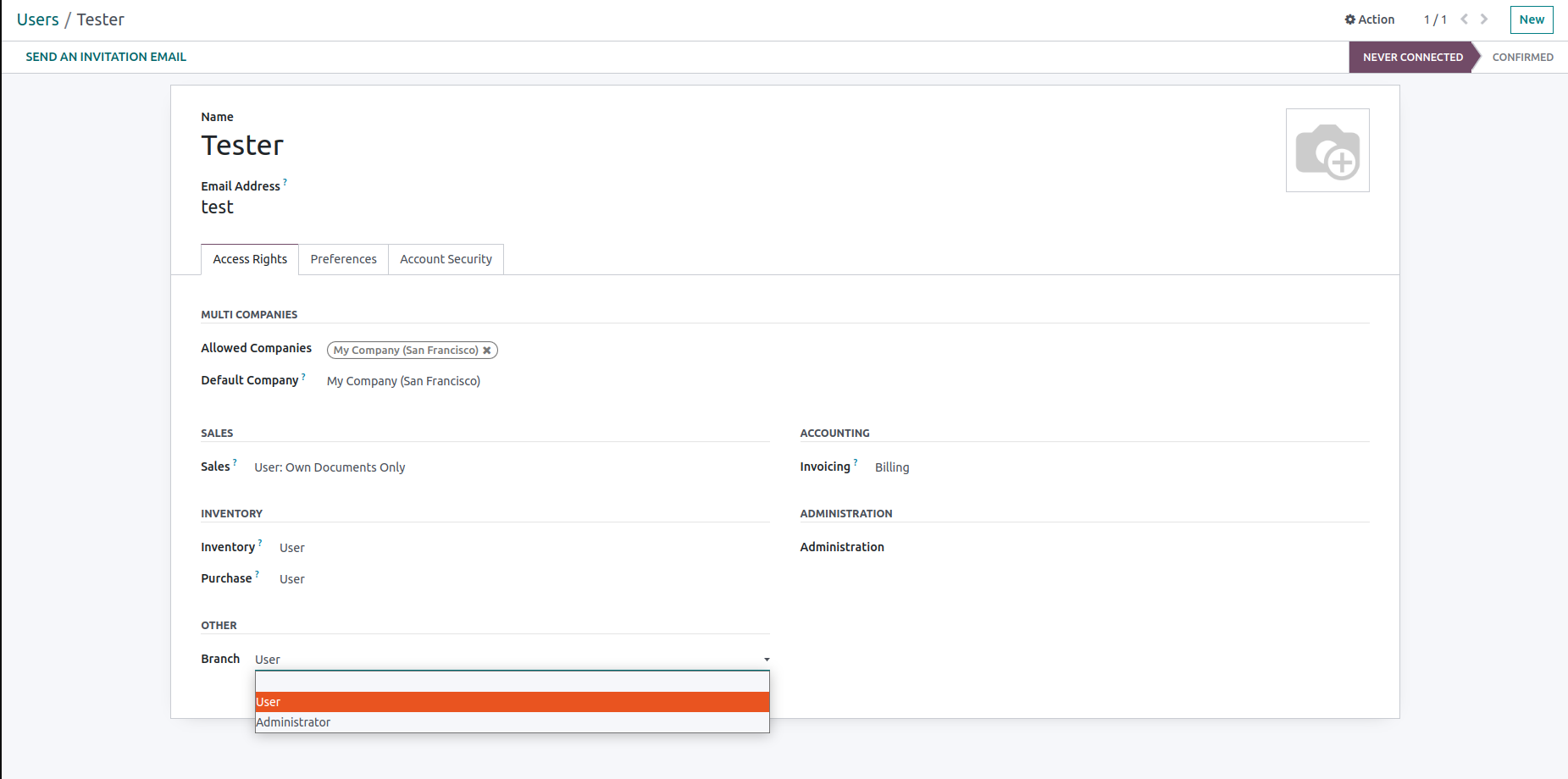Remove My Company (San Francisco) tag
1568x779 pixels.
(487, 351)
